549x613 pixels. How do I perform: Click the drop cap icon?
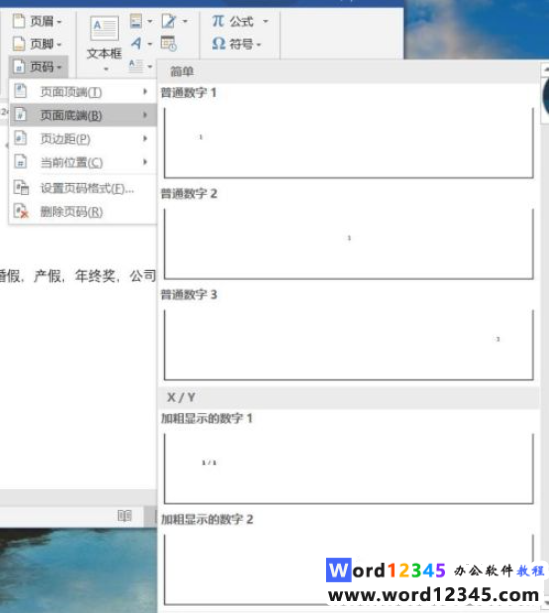pyautogui.click(x=136, y=65)
